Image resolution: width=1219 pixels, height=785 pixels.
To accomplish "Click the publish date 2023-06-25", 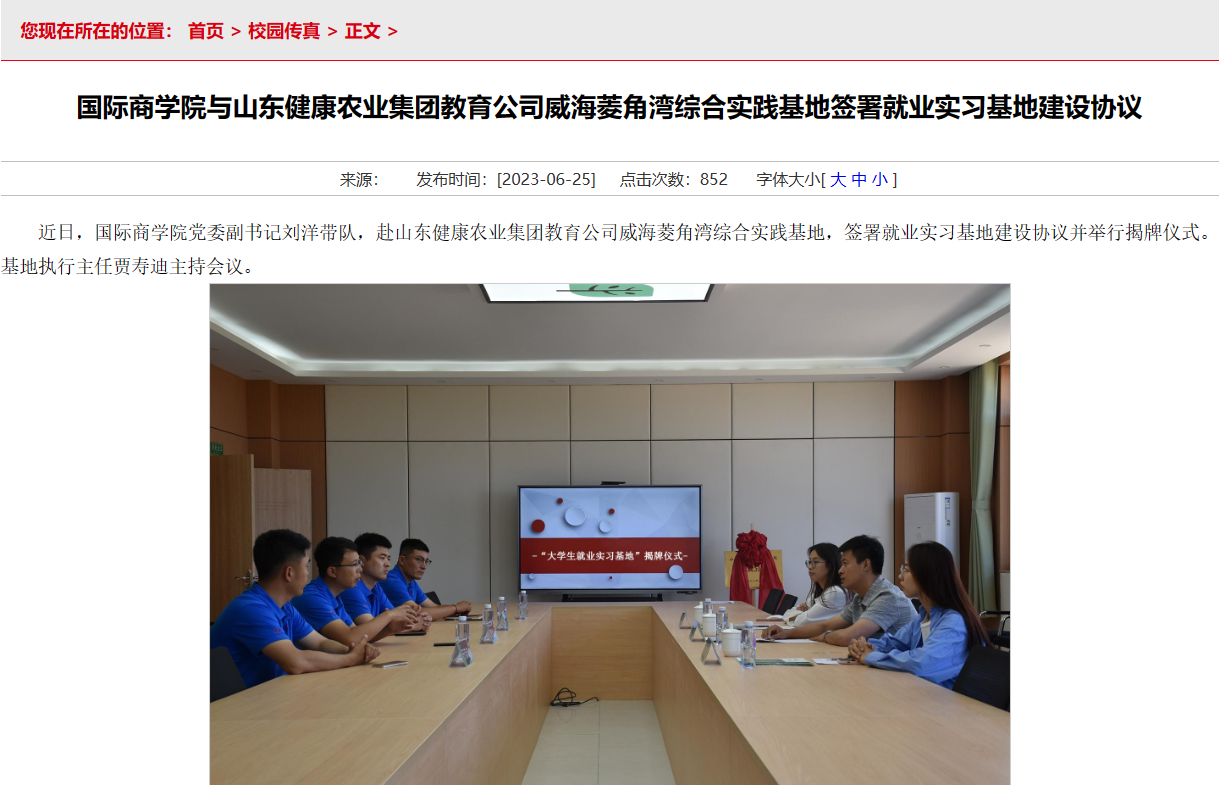I will pos(546,180).
